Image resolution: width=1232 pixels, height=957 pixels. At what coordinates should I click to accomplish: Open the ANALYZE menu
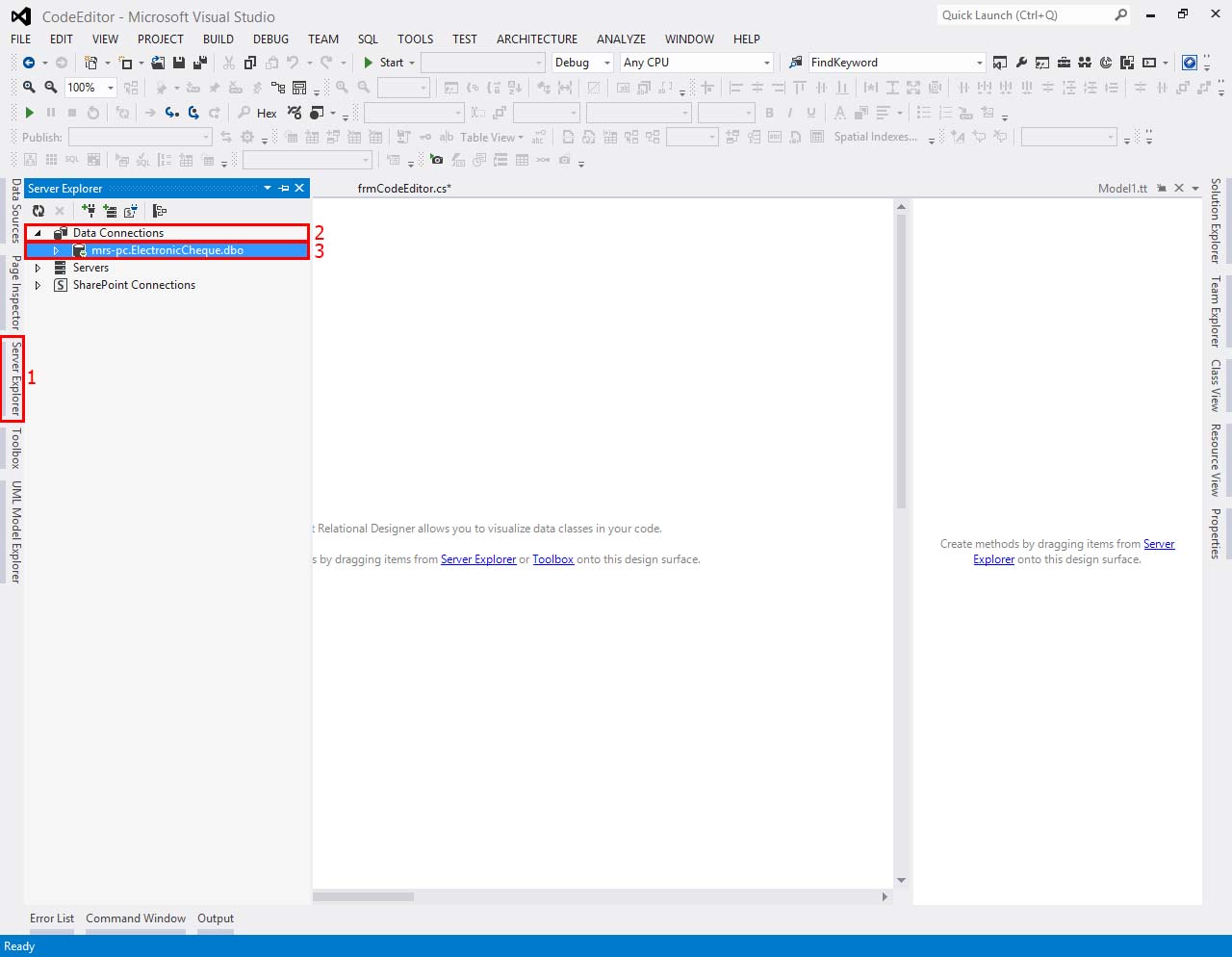621,39
